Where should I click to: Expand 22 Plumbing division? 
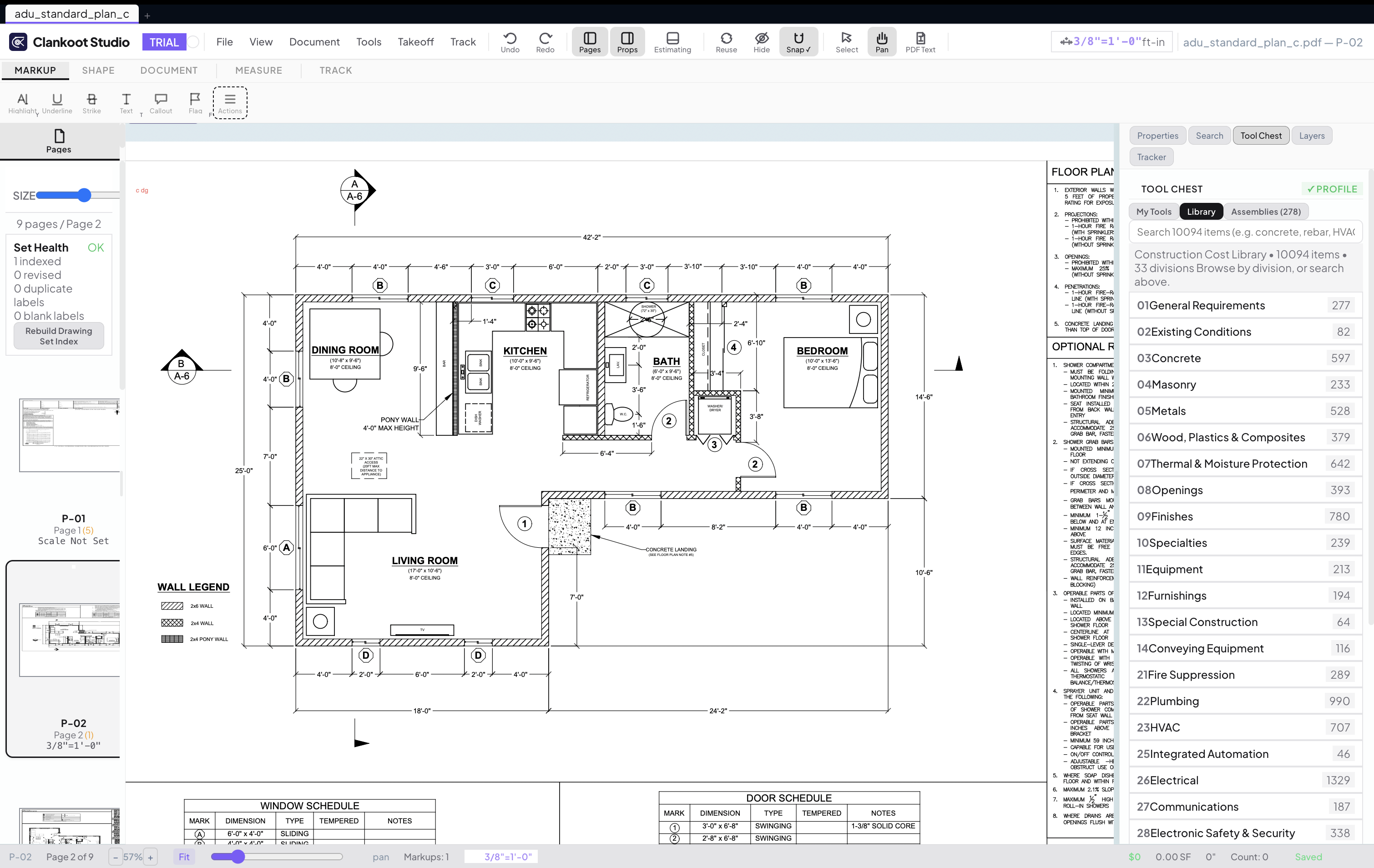point(1245,701)
